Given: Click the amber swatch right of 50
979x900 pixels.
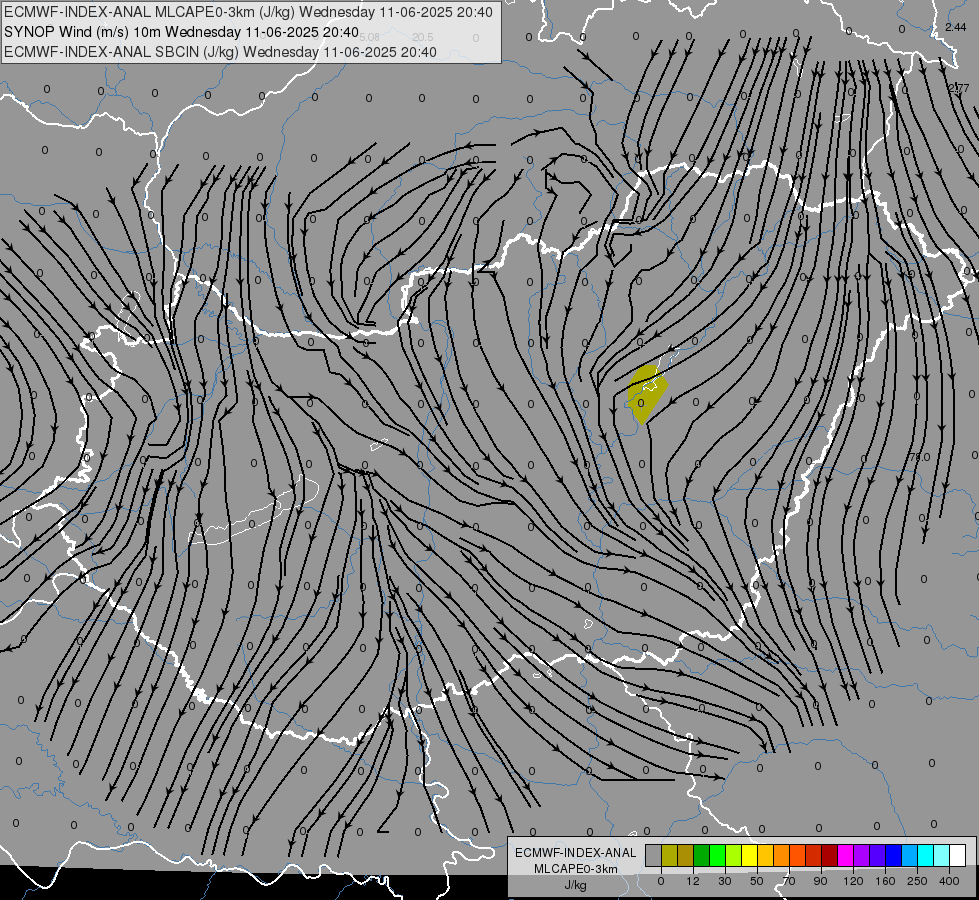Looking at the screenshot, I should coord(765,855).
